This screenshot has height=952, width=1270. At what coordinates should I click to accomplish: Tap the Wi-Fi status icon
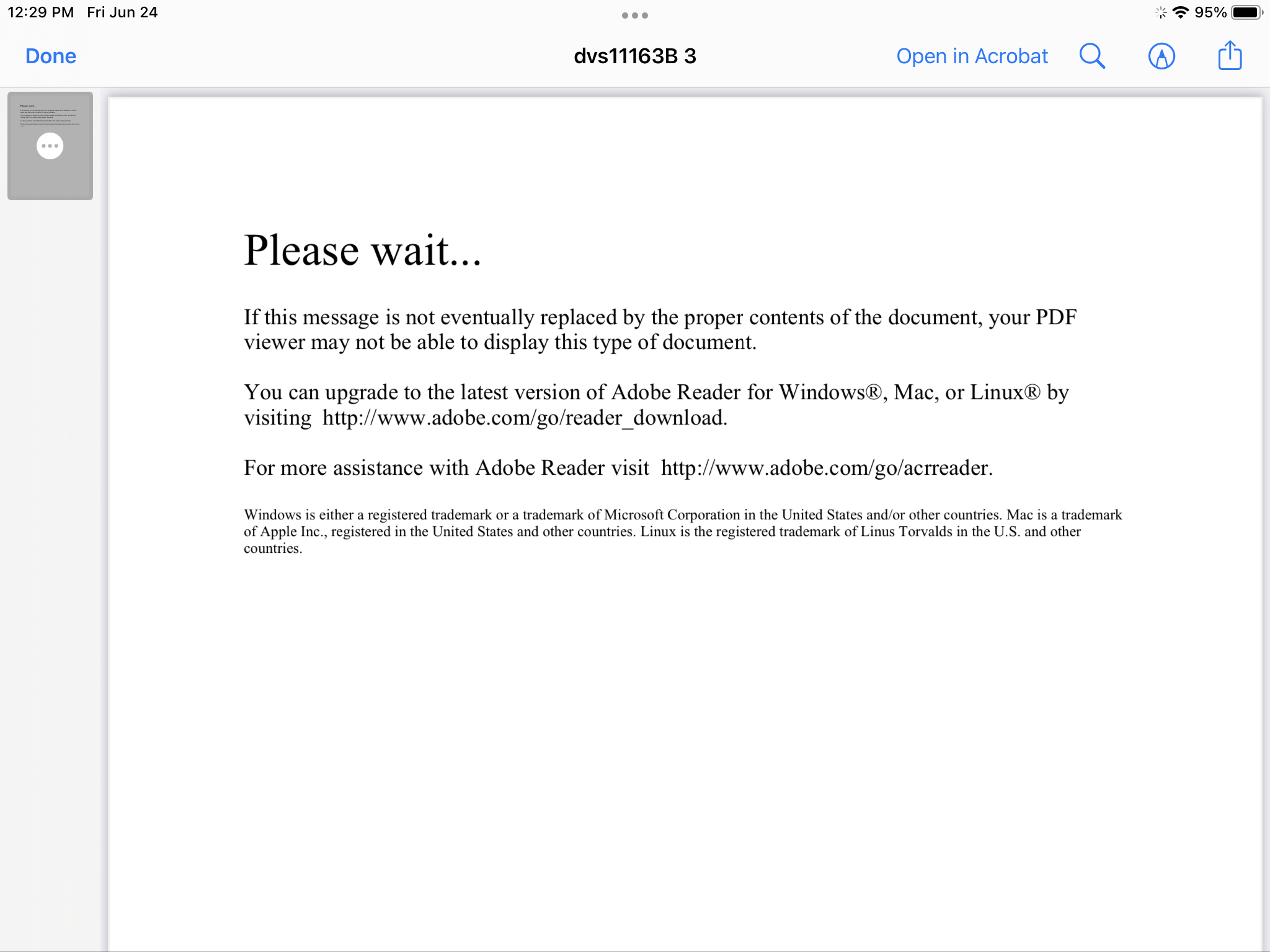1181,12
